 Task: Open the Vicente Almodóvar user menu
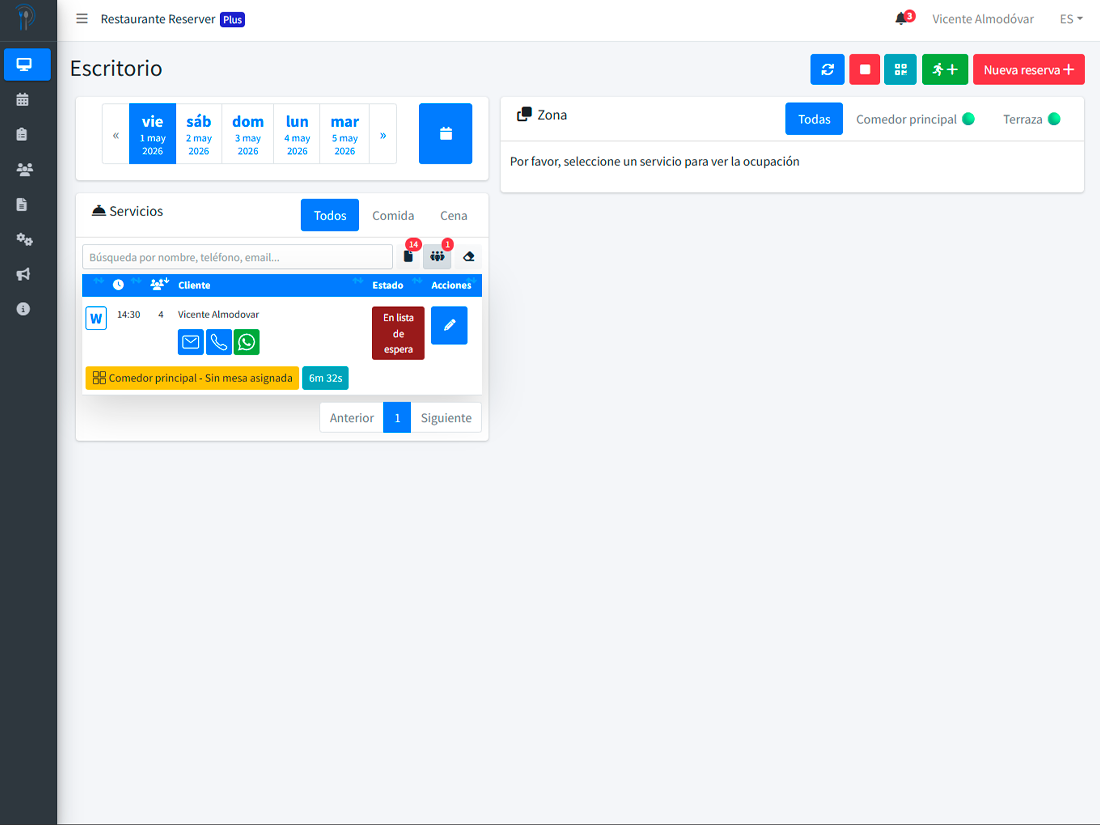tap(982, 19)
